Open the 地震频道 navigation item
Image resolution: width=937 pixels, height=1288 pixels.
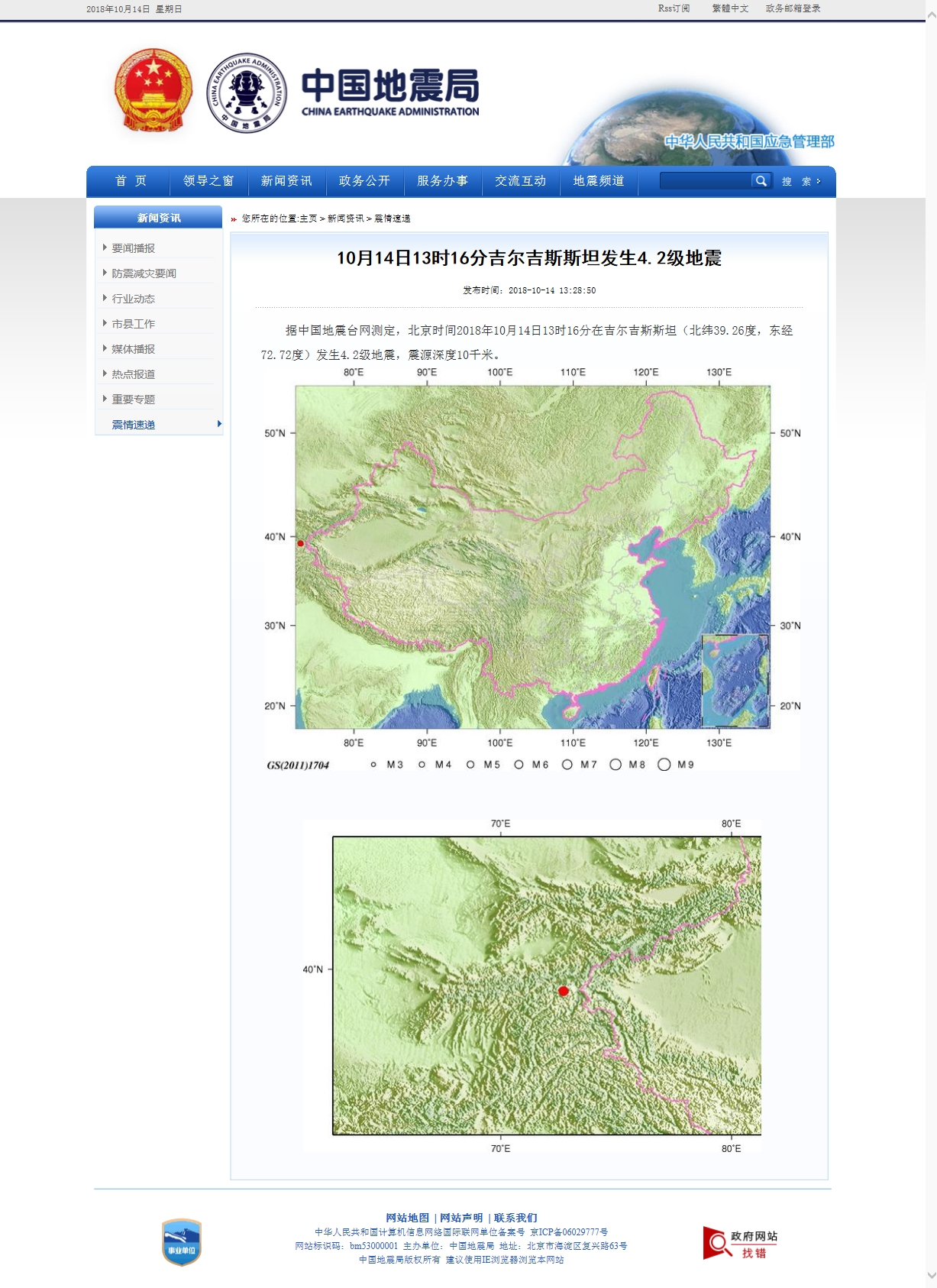coord(599,181)
